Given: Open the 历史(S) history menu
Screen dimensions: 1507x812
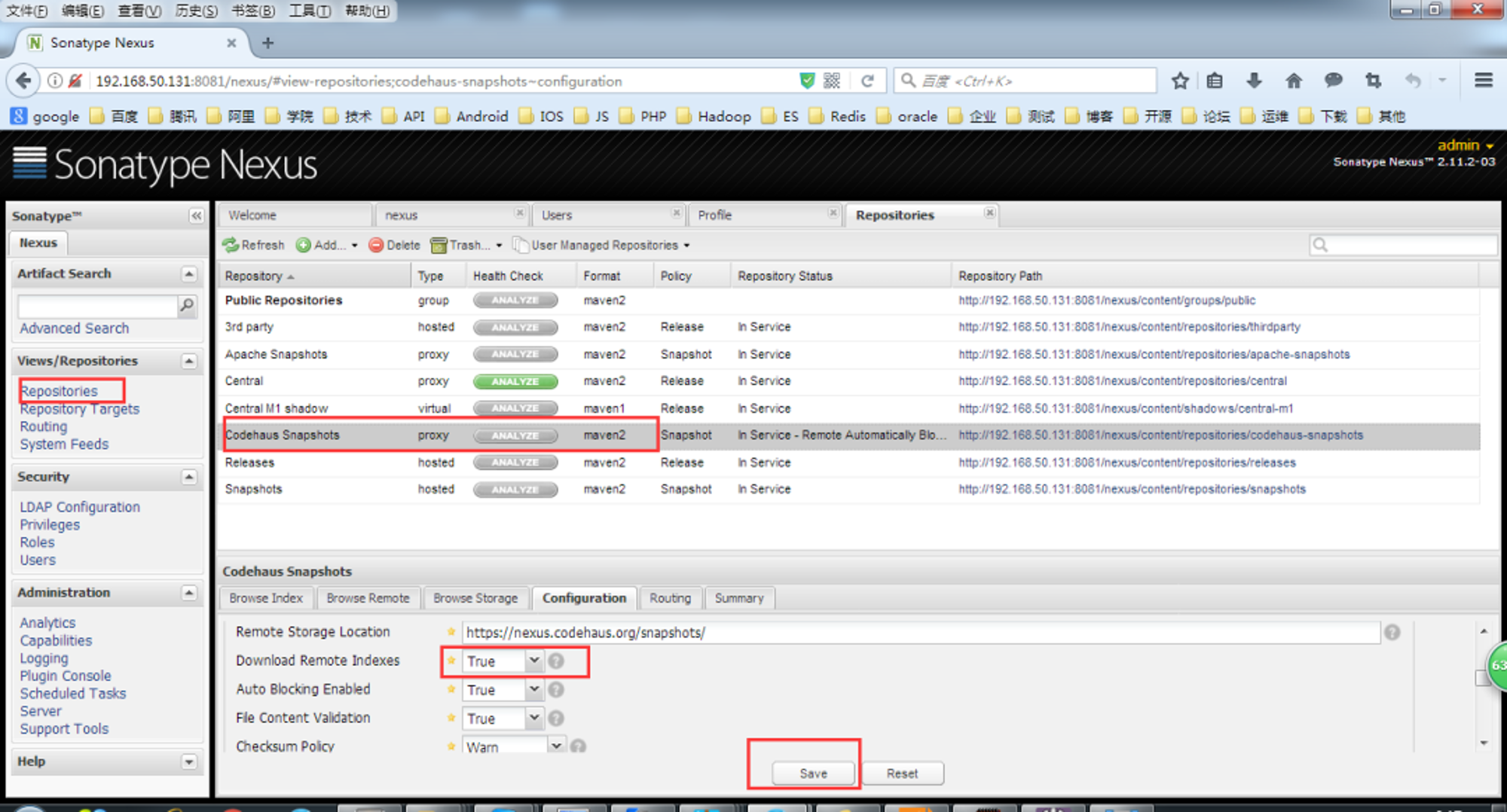Looking at the screenshot, I should click(x=196, y=11).
